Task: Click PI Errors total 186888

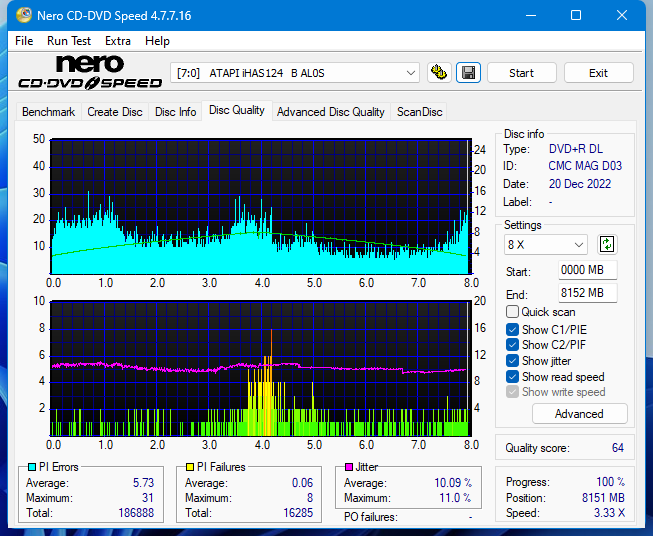Action: (136, 513)
